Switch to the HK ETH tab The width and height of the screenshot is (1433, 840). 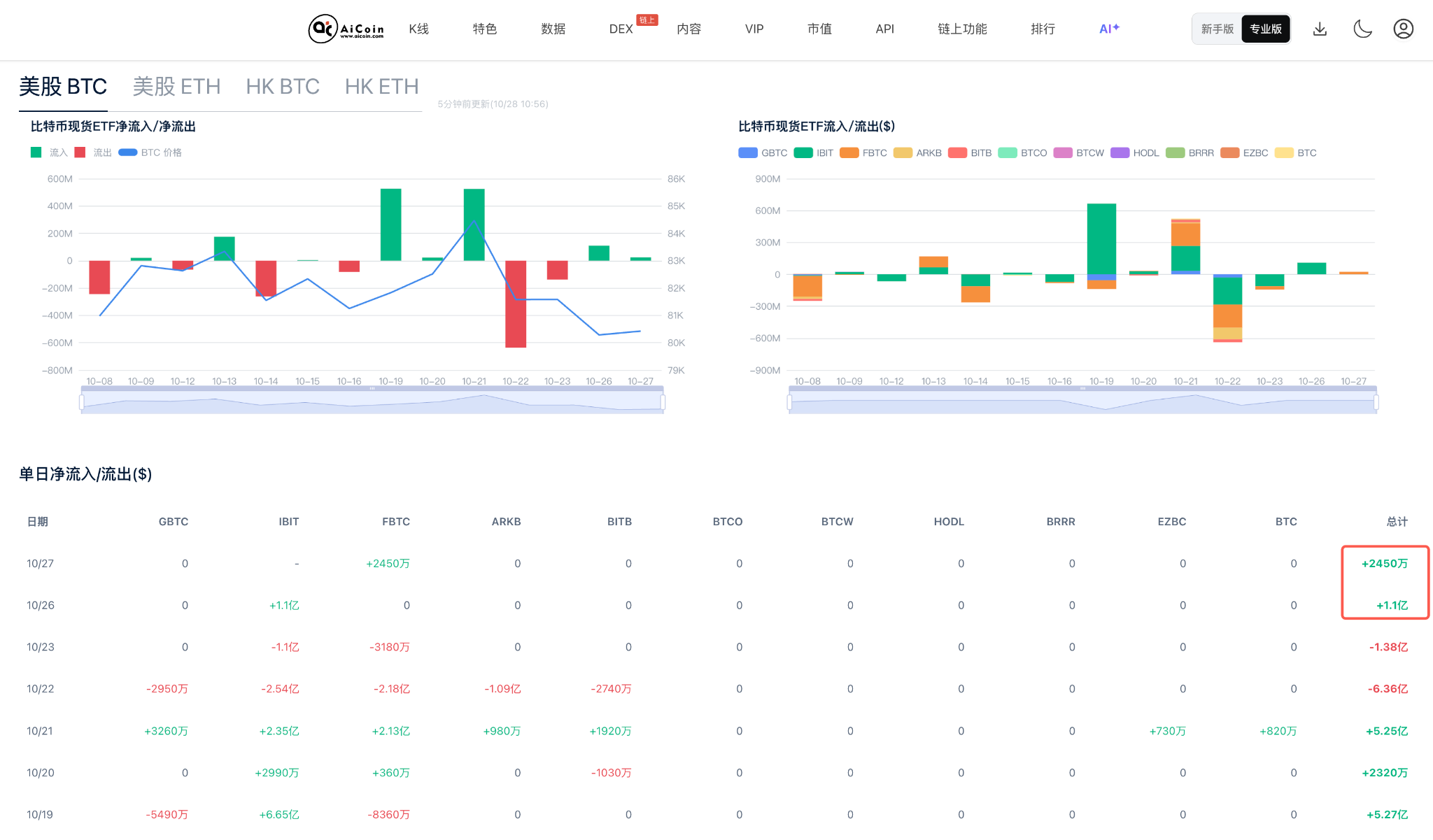[x=381, y=86]
